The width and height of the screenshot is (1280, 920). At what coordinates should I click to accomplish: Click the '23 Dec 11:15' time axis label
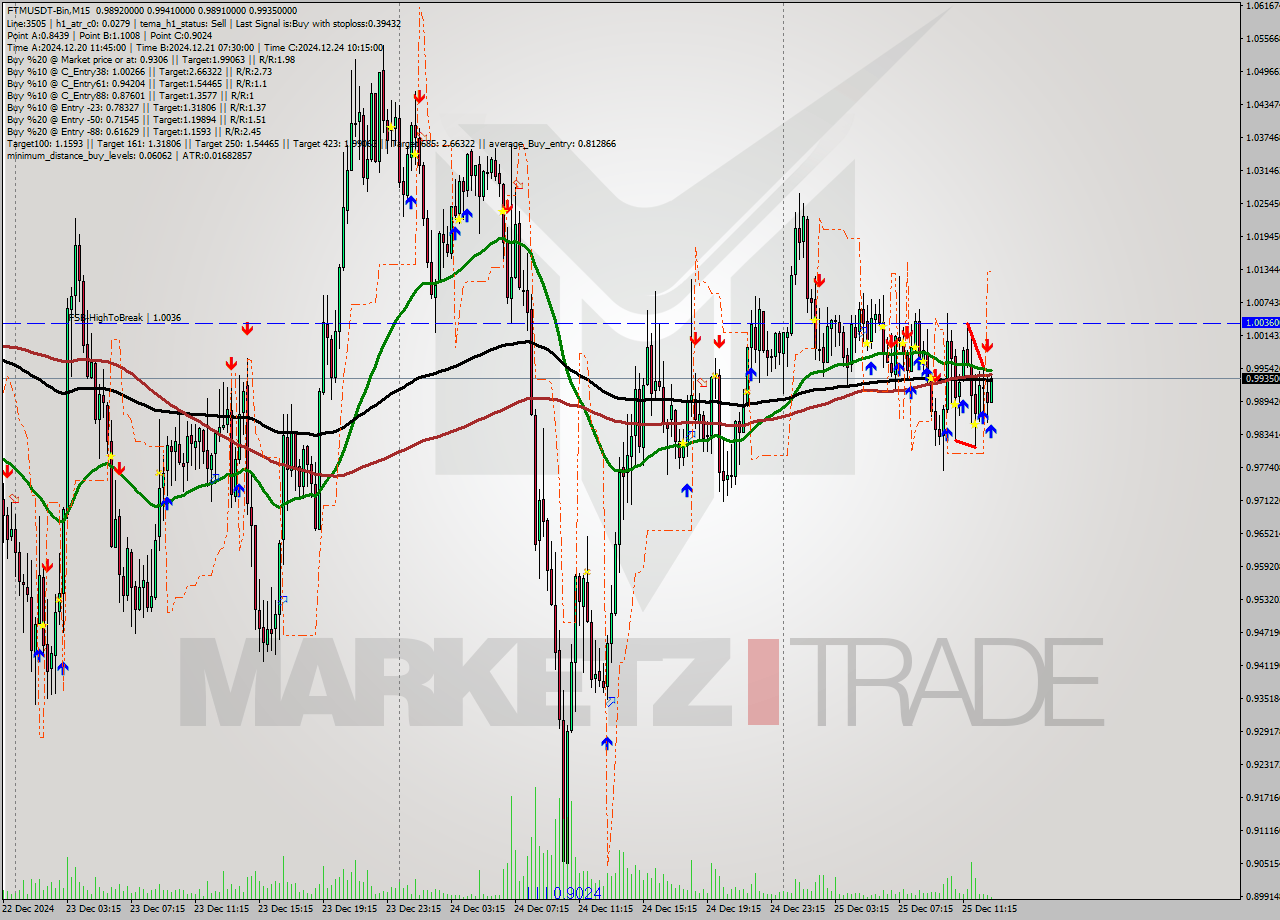pyautogui.click(x=221, y=909)
